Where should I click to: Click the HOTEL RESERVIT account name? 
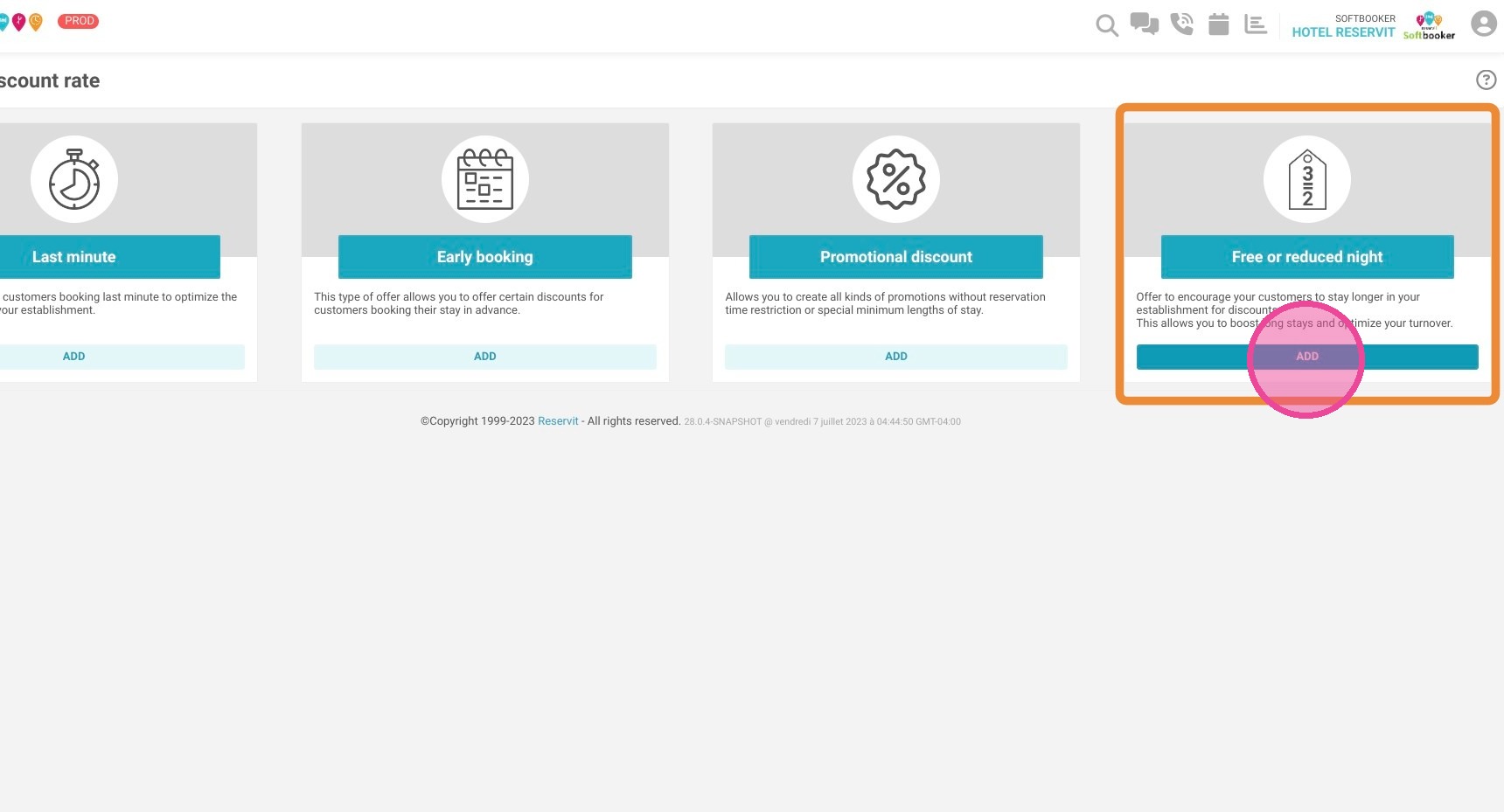click(1343, 32)
